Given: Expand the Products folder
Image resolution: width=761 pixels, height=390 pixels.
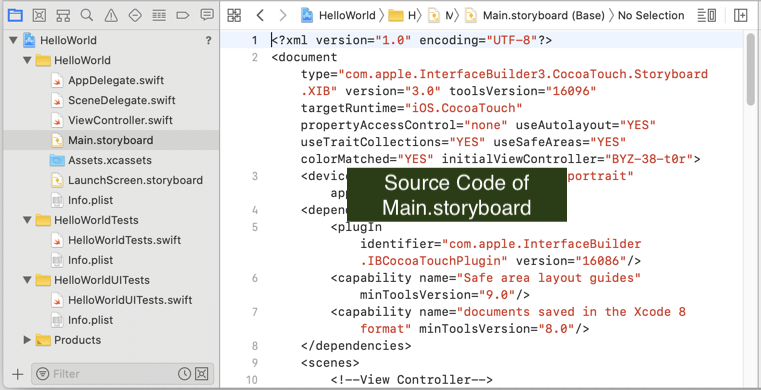Looking at the screenshot, I should coord(27,340).
